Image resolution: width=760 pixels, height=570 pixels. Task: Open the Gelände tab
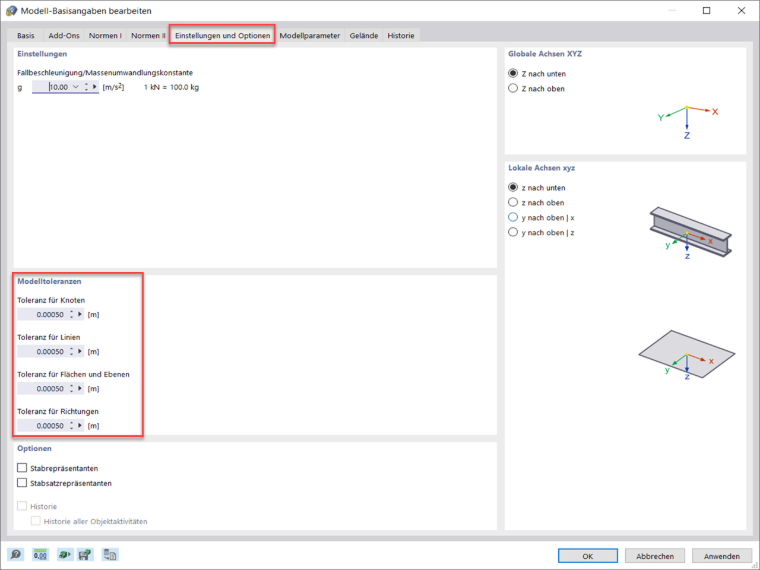click(364, 35)
